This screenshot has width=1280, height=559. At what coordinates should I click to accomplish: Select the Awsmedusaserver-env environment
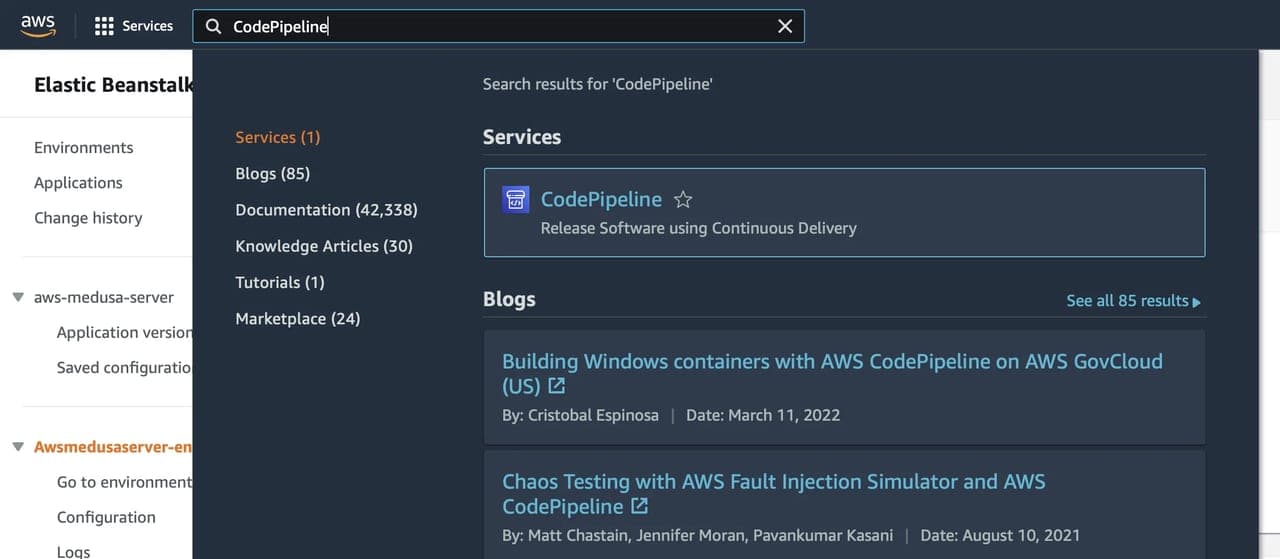coord(113,447)
